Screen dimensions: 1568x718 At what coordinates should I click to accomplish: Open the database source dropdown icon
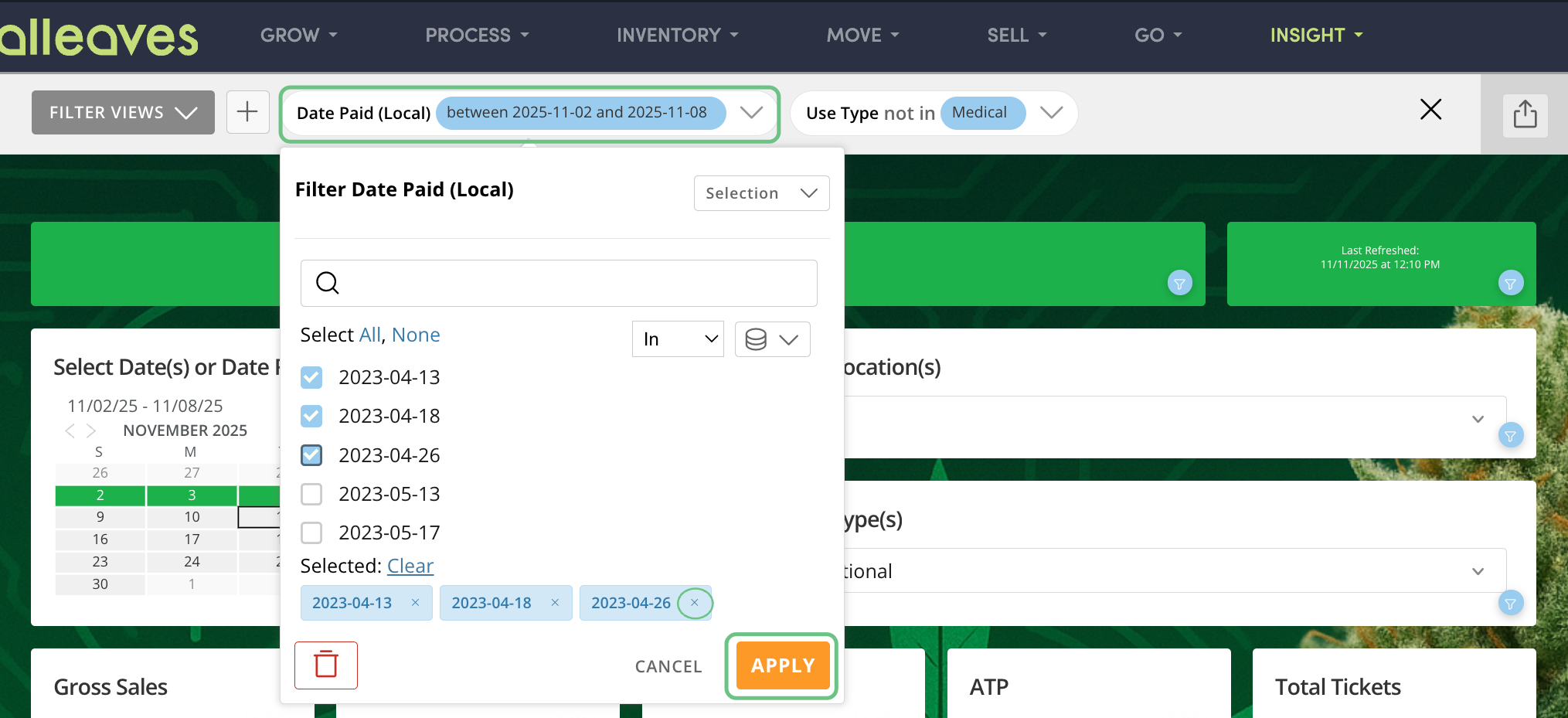(772, 339)
